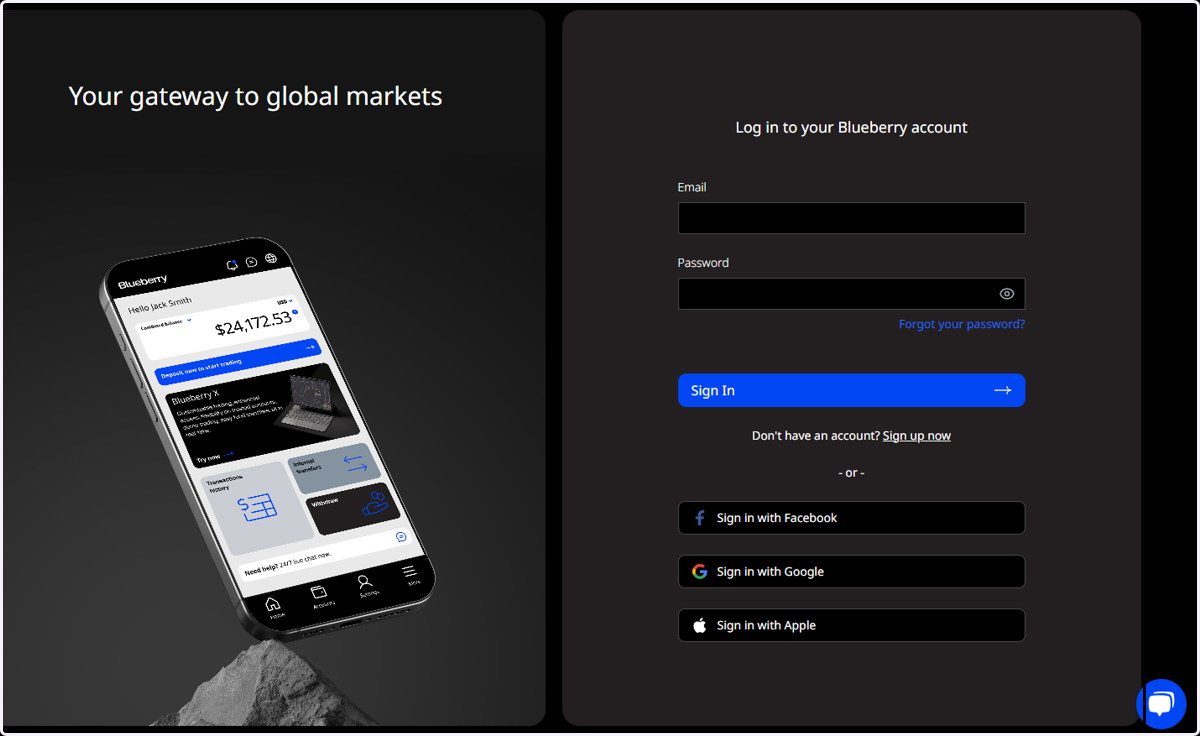
Task: Click the Google logo icon
Action: tap(700, 572)
